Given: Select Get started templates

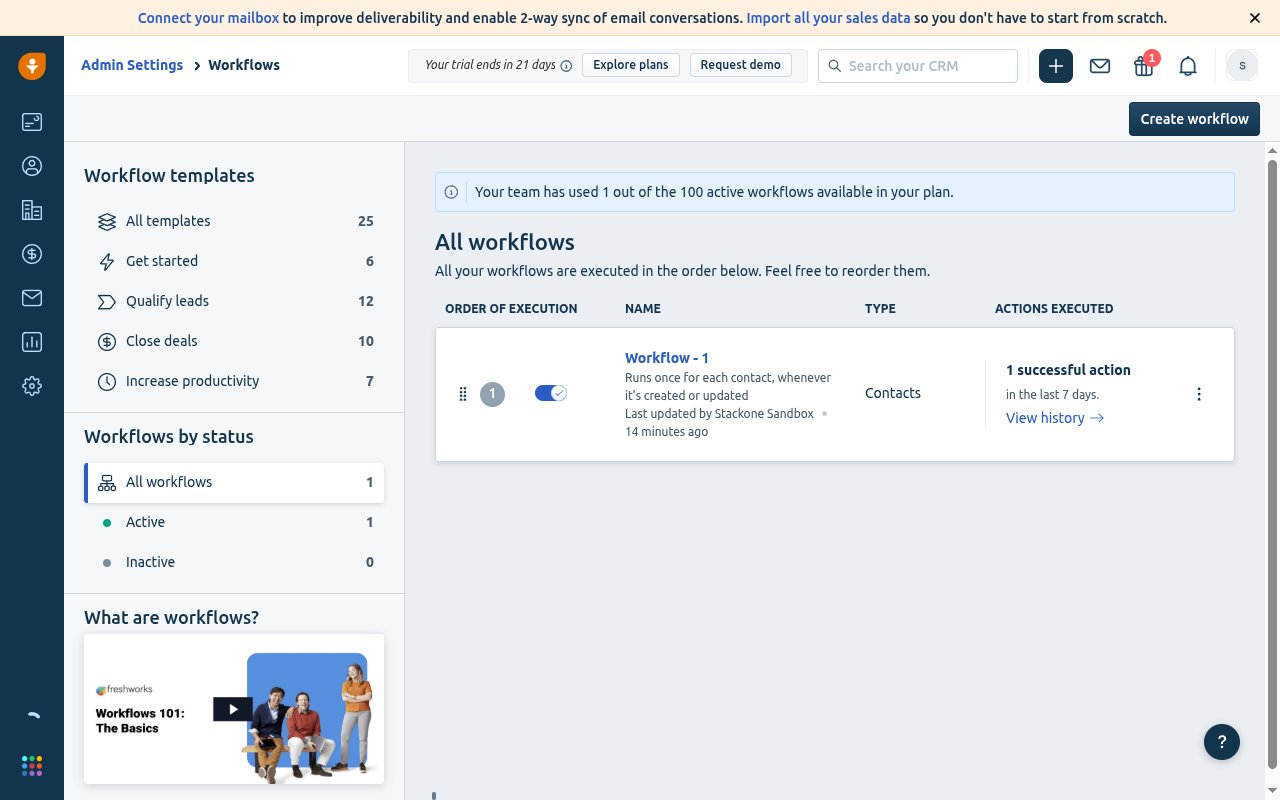Looking at the screenshot, I should [x=235, y=261].
